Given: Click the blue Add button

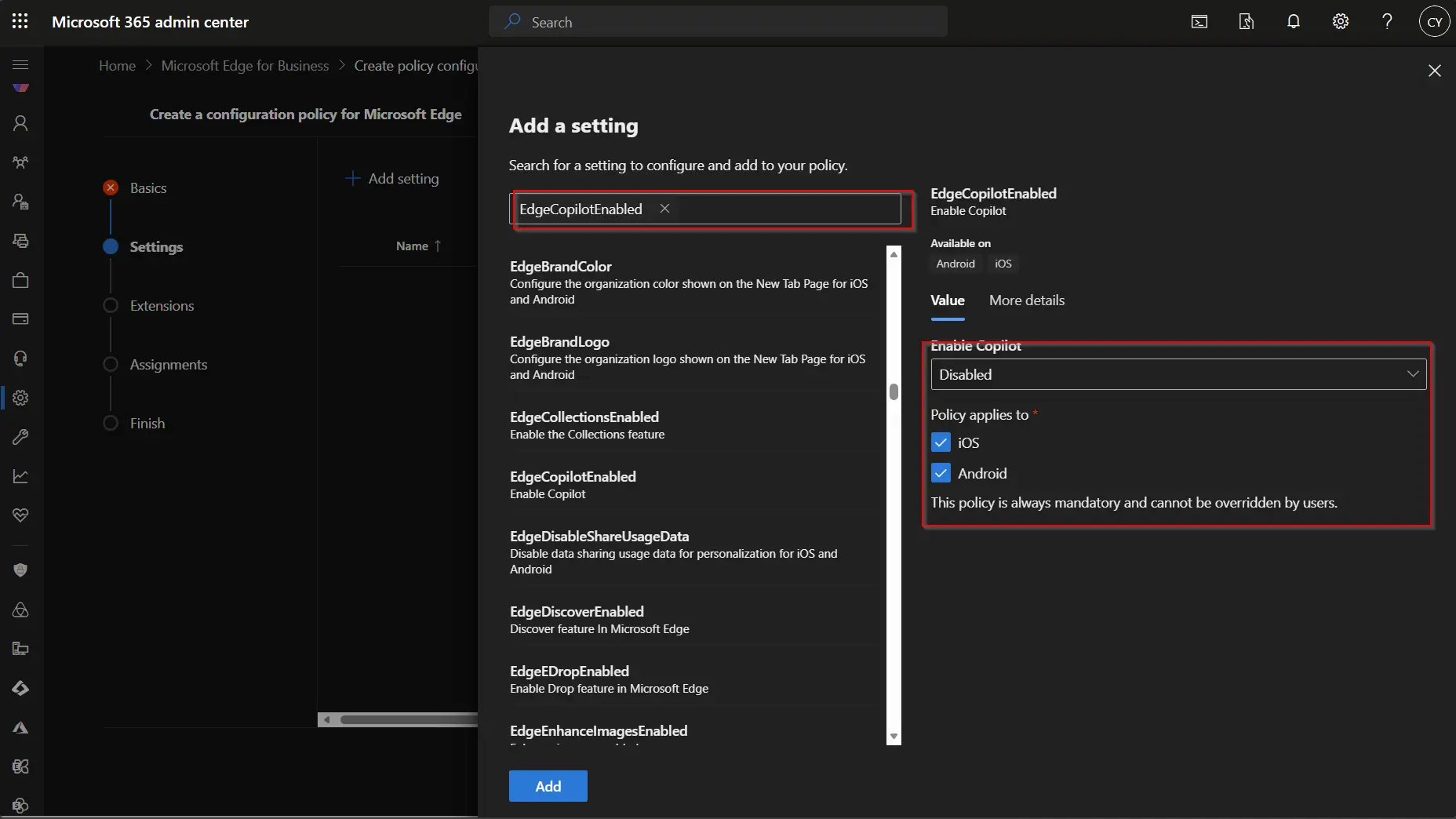Looking at the screenshot, I should pyautogui.click(x=548, y=786).
